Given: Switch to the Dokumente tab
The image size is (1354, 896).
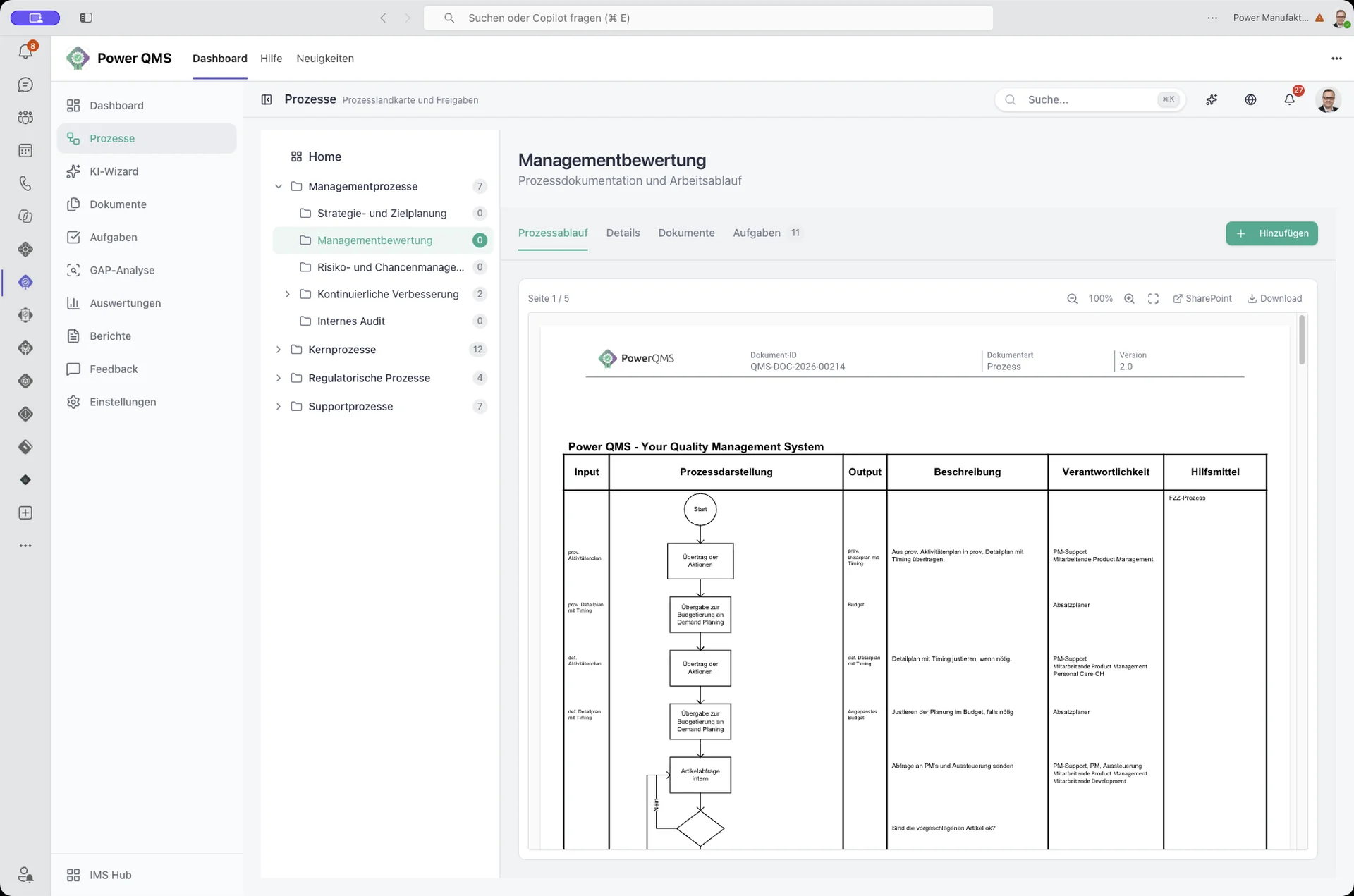Looking at the screenshot, I should pyautogui.click(x=686, y=233).
